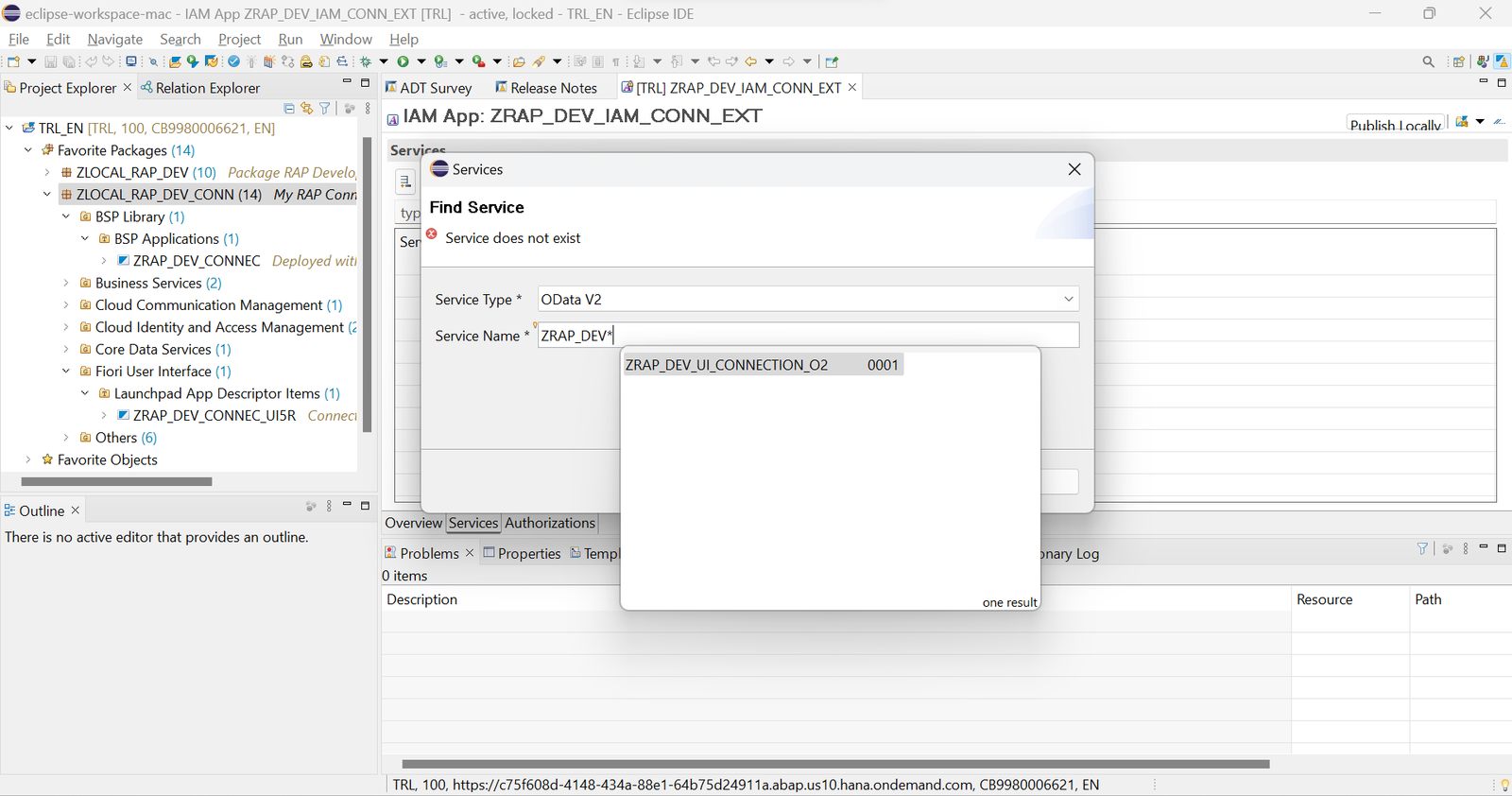Screen dimensions: 1512x796
Task: Click the Problems view filter icon
Action: point(1422,548)
